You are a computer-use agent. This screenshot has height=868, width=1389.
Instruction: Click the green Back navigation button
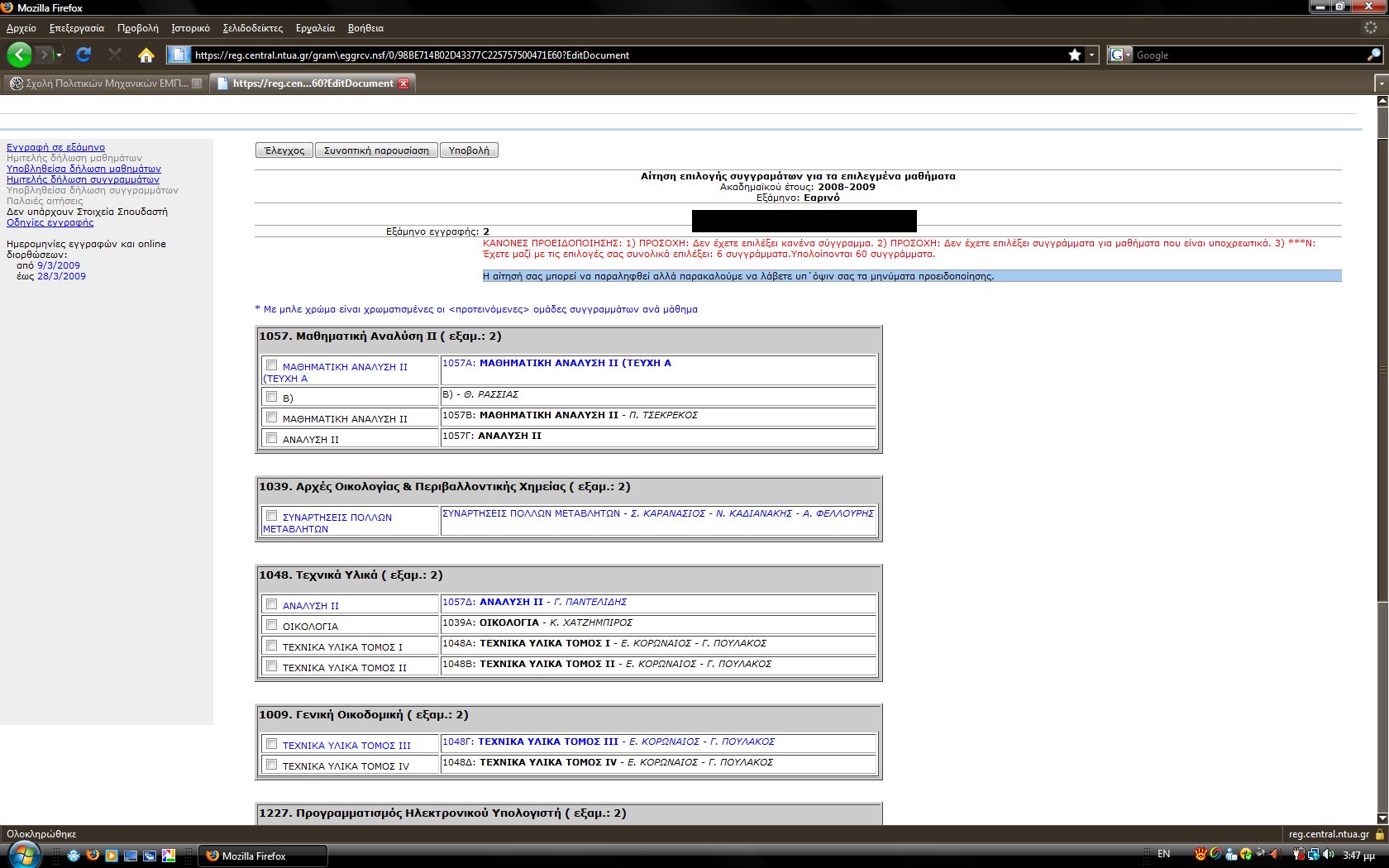pyautogui.click(x=19, y=55)
